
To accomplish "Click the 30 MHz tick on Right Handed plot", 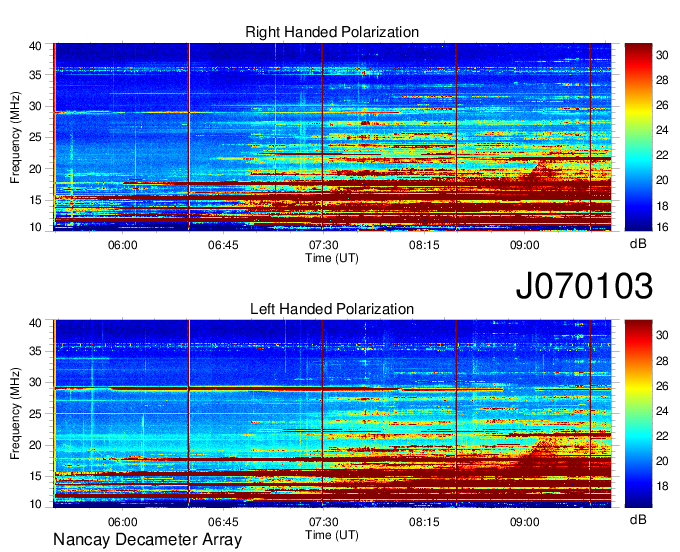I will coord(35,106).
